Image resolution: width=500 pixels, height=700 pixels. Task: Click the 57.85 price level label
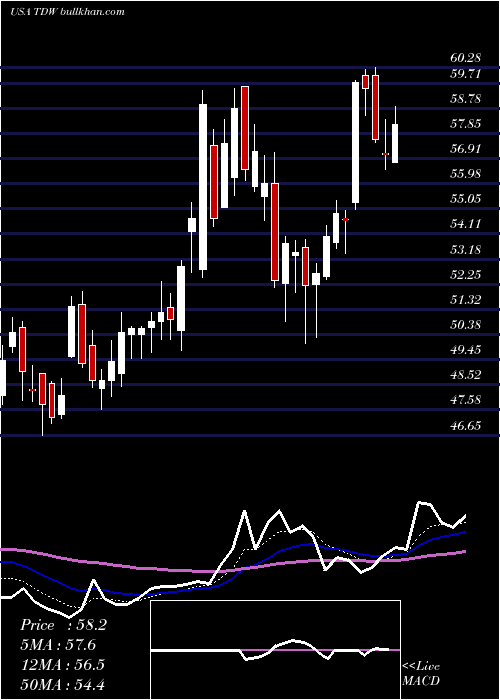click(465, 124)
